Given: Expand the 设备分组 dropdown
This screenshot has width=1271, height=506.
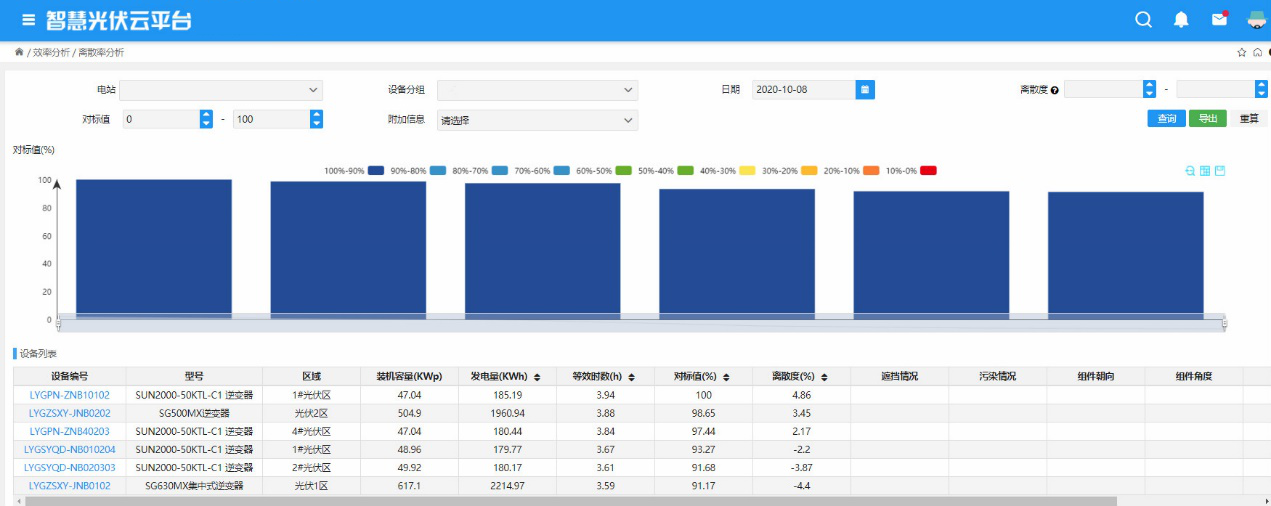Looking at the screenshot, I should pos(537,90).
